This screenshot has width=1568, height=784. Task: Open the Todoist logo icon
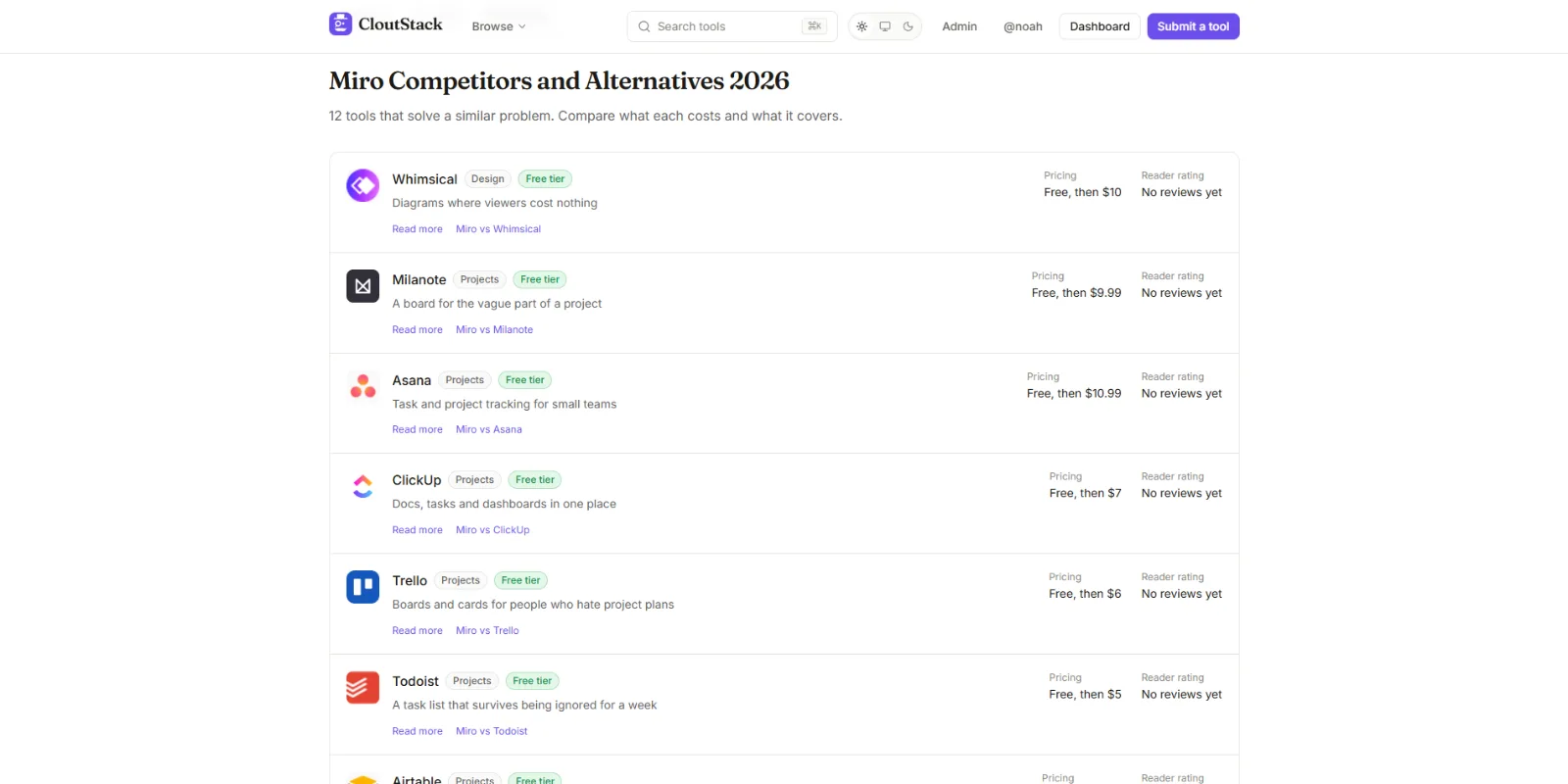(x=363, y=687)
